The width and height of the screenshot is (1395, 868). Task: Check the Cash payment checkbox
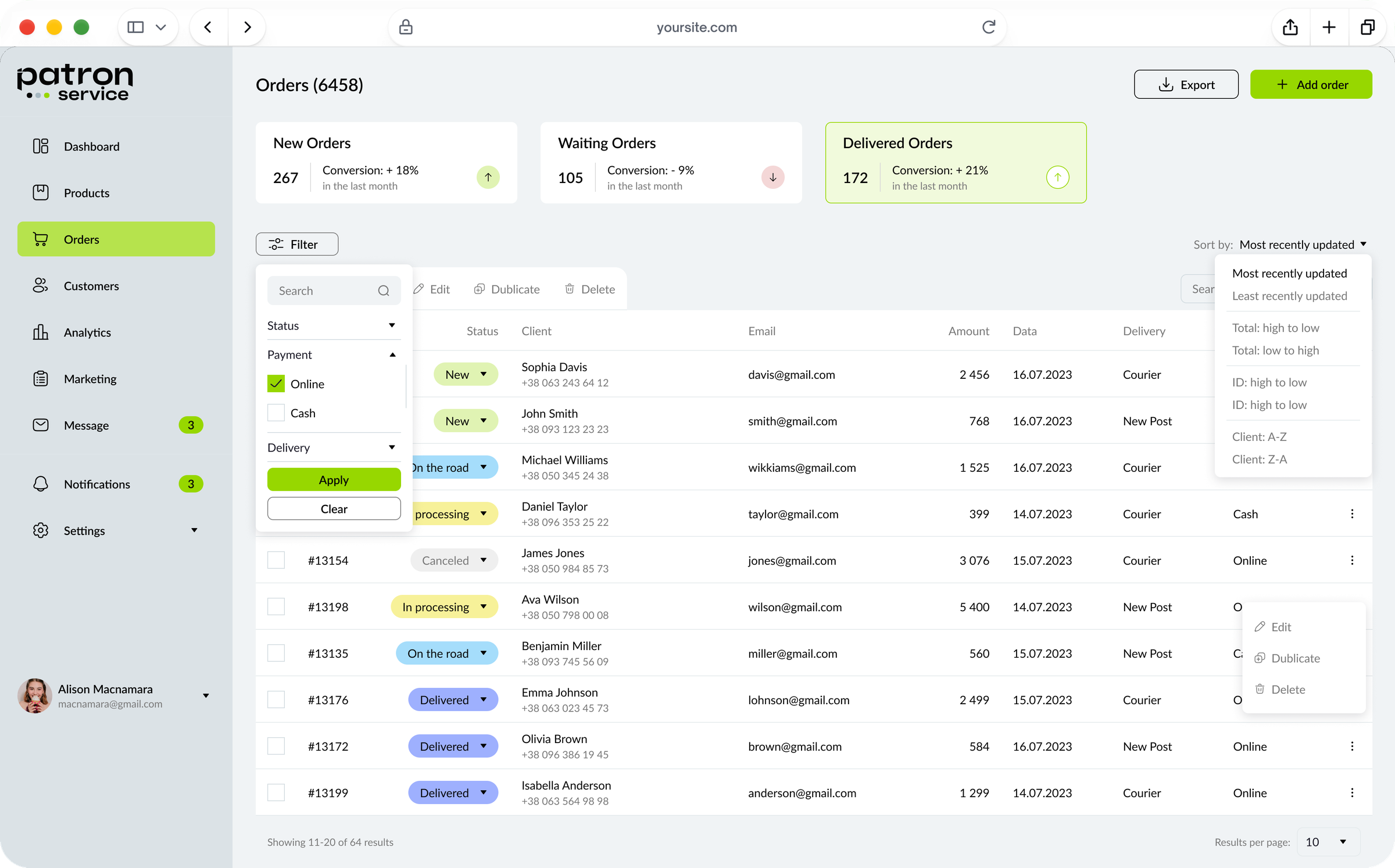click(x=276, y=413)
